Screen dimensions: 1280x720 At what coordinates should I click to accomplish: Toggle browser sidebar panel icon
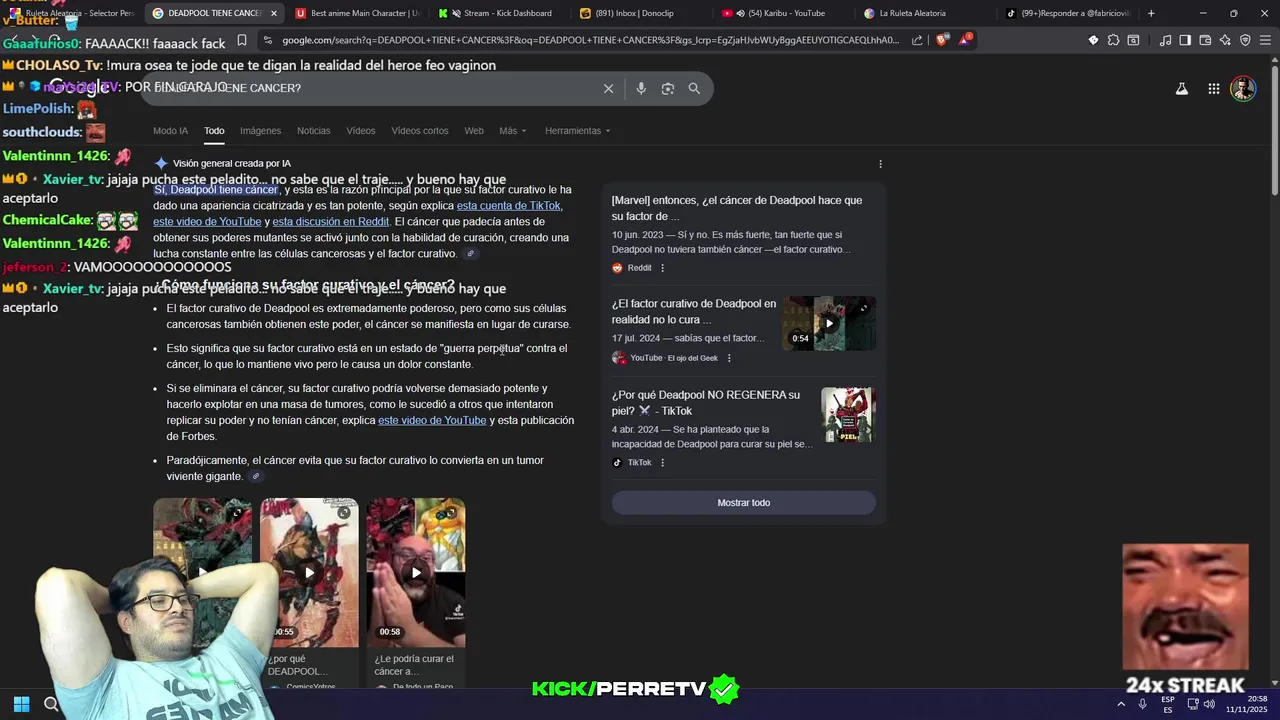[1185, 40]
